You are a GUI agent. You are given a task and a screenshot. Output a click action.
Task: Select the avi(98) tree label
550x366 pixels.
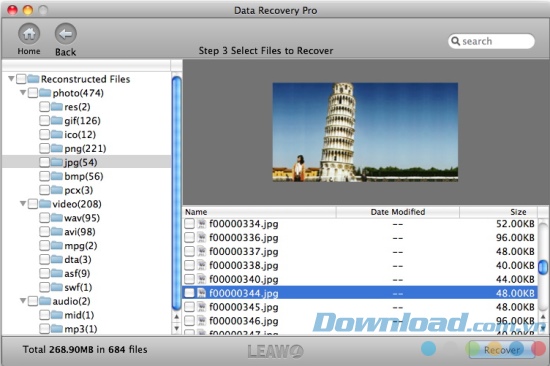pos(80,232)
